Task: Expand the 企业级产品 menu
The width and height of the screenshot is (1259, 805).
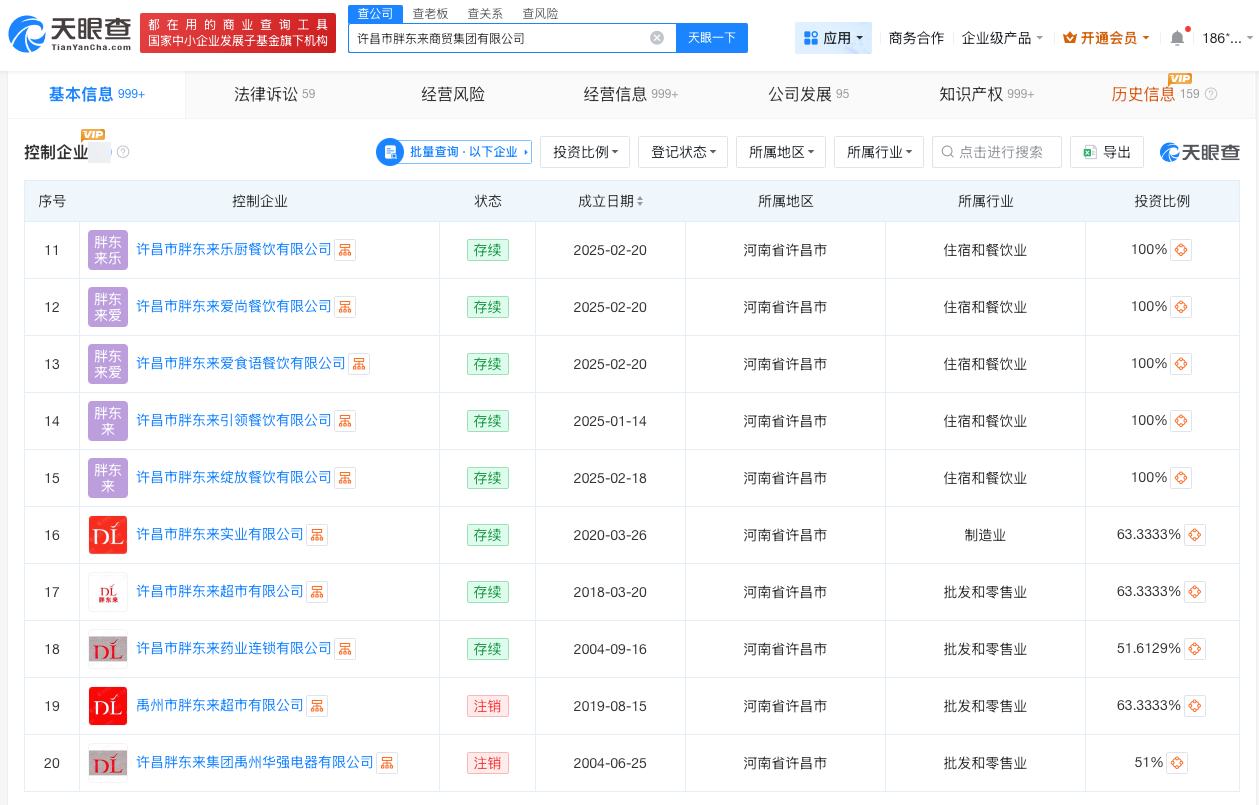Action: pos(1001,37)
